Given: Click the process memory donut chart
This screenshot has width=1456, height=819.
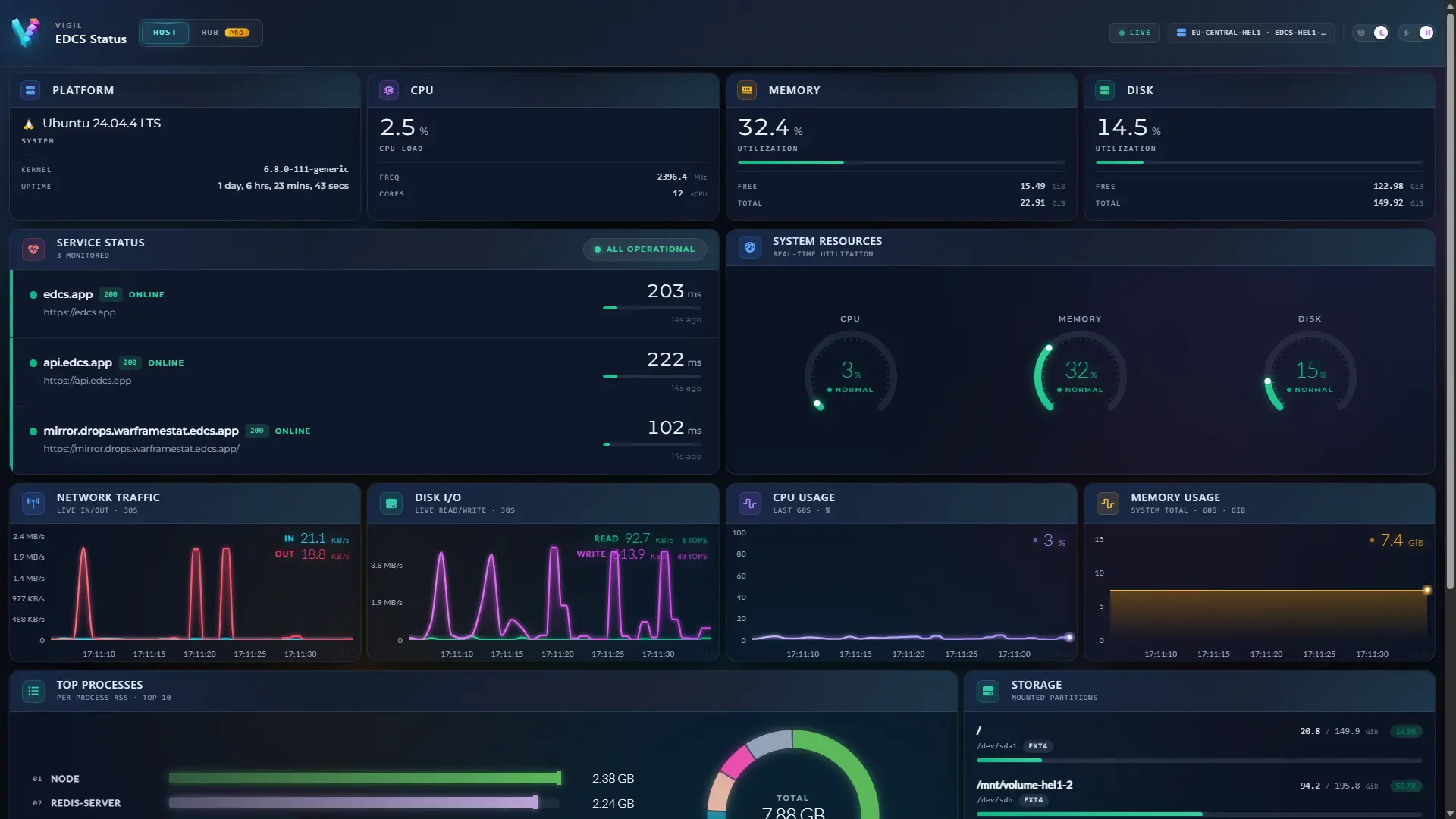Looking at the screenshot, I should point(792,775).
